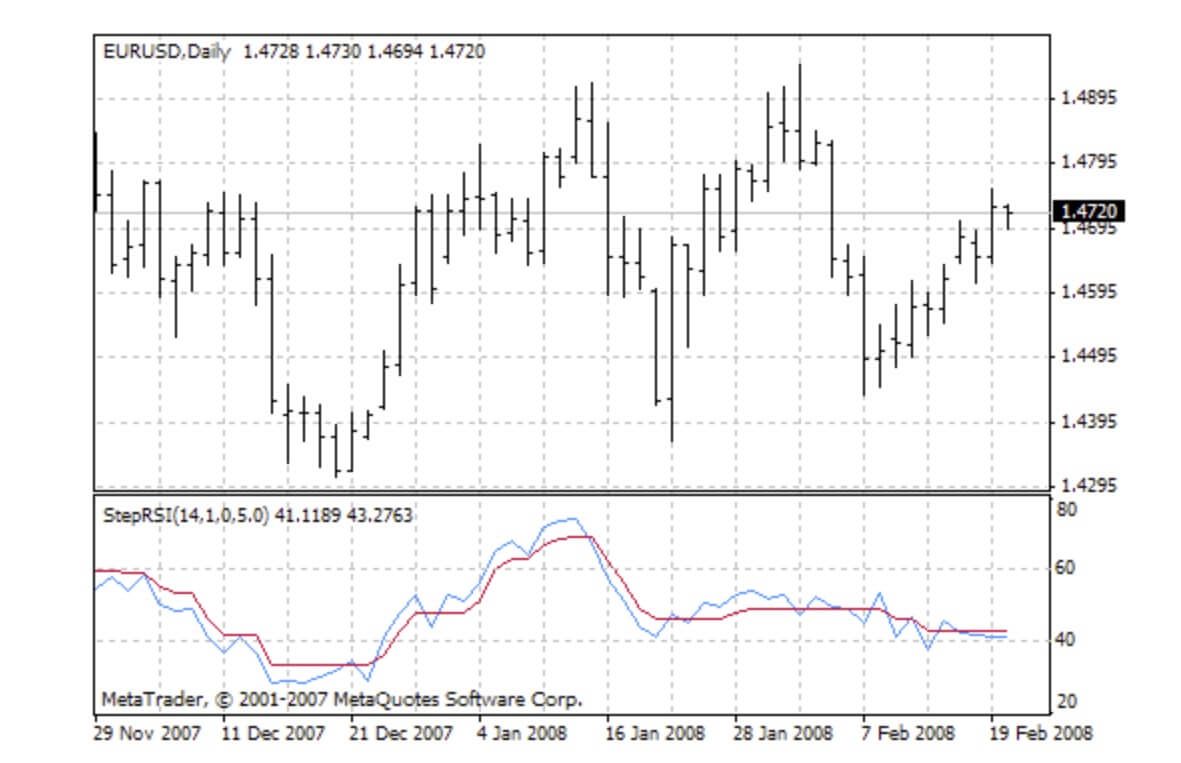Click the 7 Feb 2008 date label
Viewport: 1181px width, 763px height.
pyautogui.click(x=908, y=733)
